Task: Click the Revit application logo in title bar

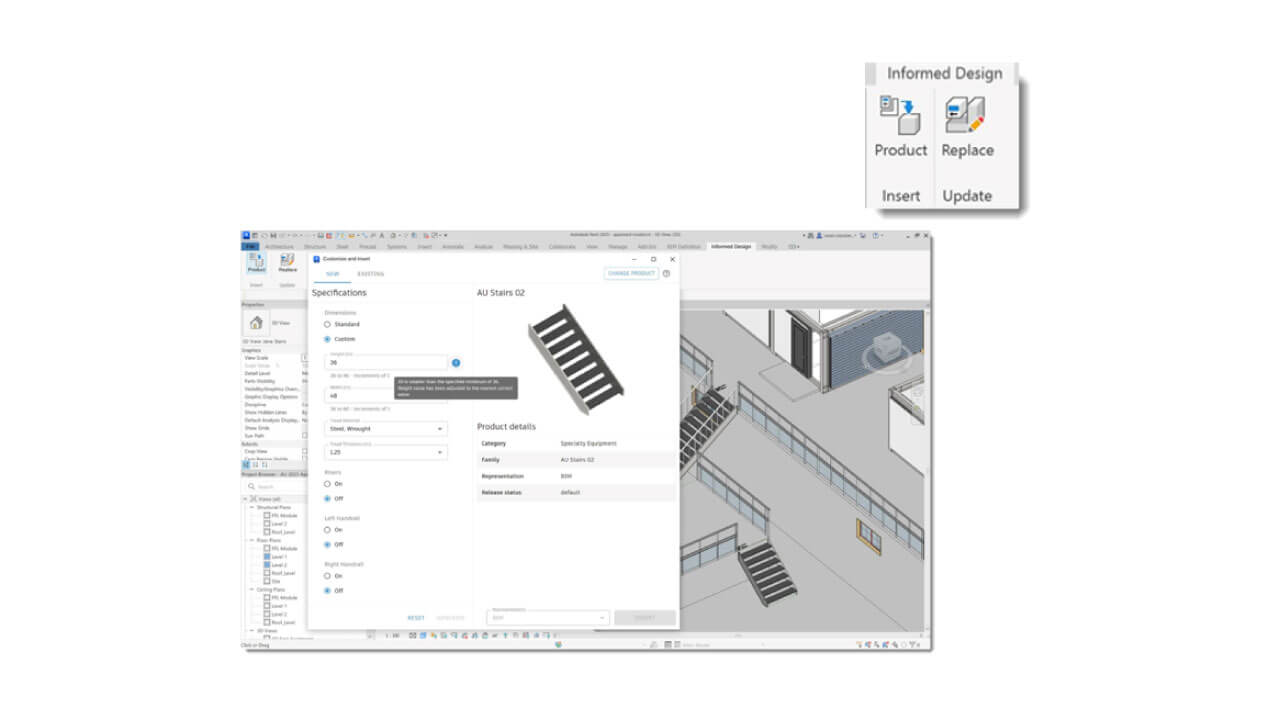Action: pyautogui.click(x=246, y=235)
